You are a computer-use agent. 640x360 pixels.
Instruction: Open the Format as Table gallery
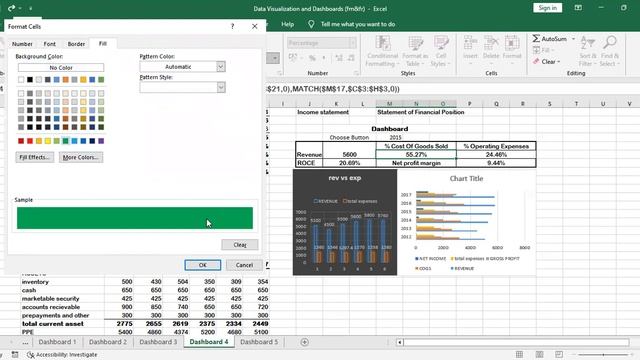click(415, 51)
